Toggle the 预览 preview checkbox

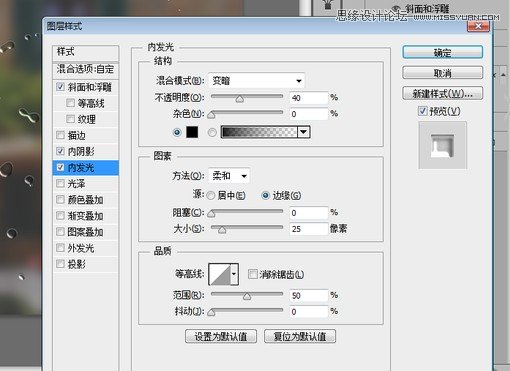(x=422, y=111)
